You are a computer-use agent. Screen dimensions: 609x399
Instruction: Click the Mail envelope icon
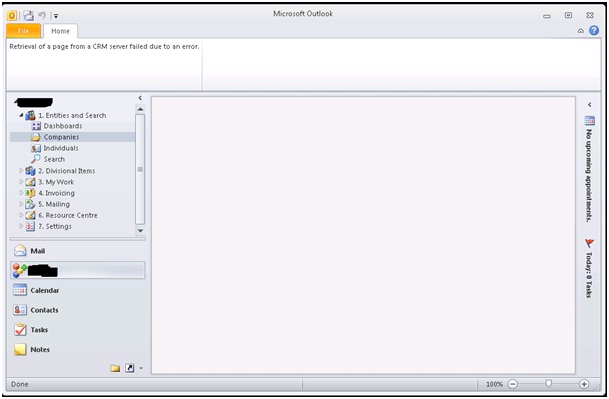[x=20, y=251]
